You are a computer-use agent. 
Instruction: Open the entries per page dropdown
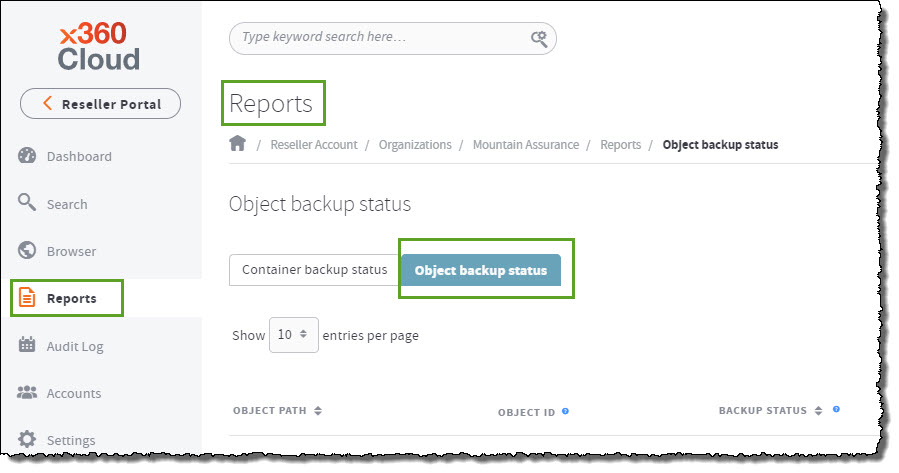click(x=294, y=335)
